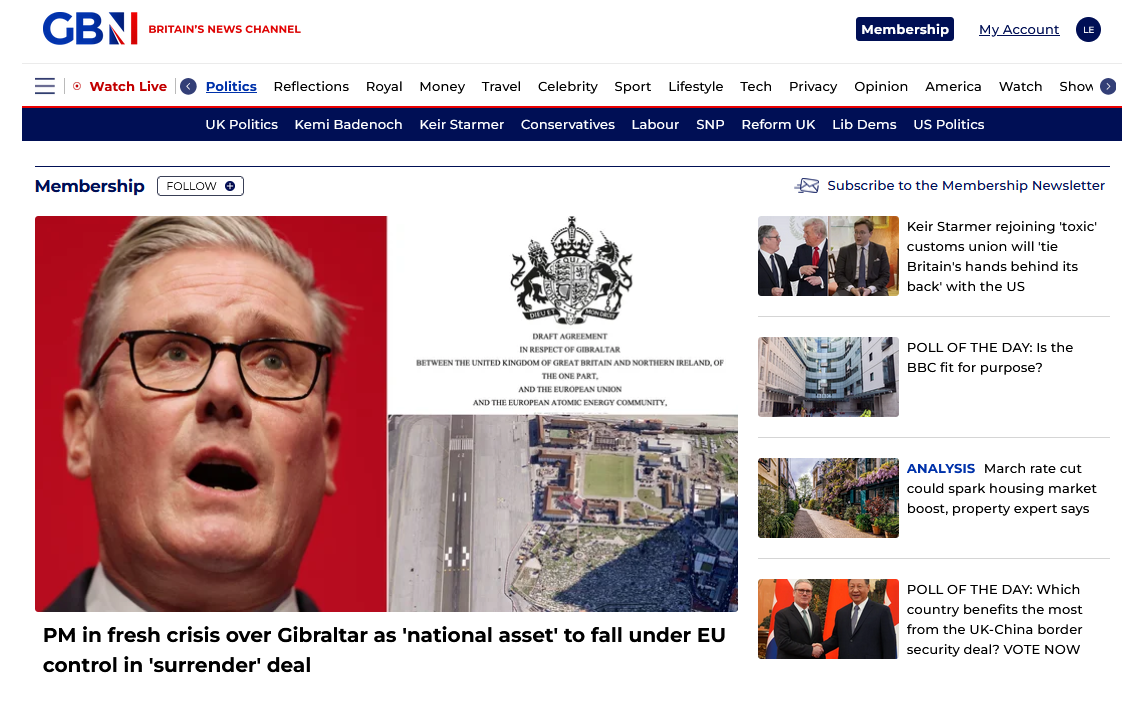Open the BBC building poll thumbnail
The image size is (1148, 709).
point(828,377)
